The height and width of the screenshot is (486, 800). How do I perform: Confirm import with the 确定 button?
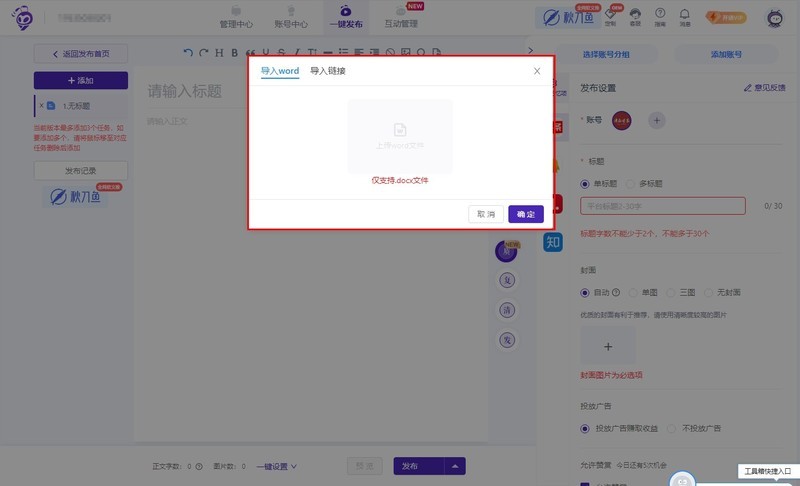[526, 214]
